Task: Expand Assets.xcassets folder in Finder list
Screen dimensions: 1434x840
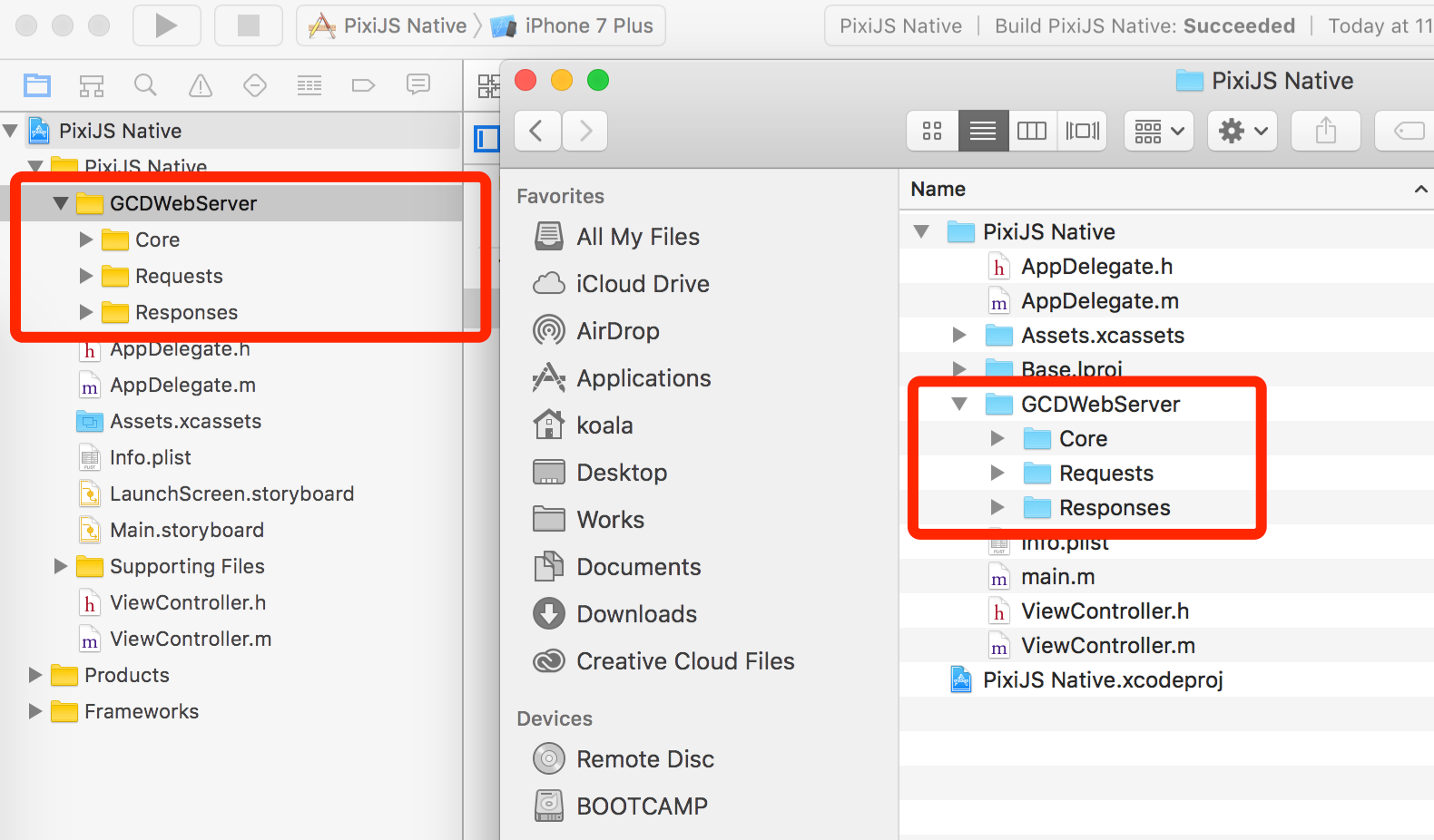Action: click(x=959, y=335)
